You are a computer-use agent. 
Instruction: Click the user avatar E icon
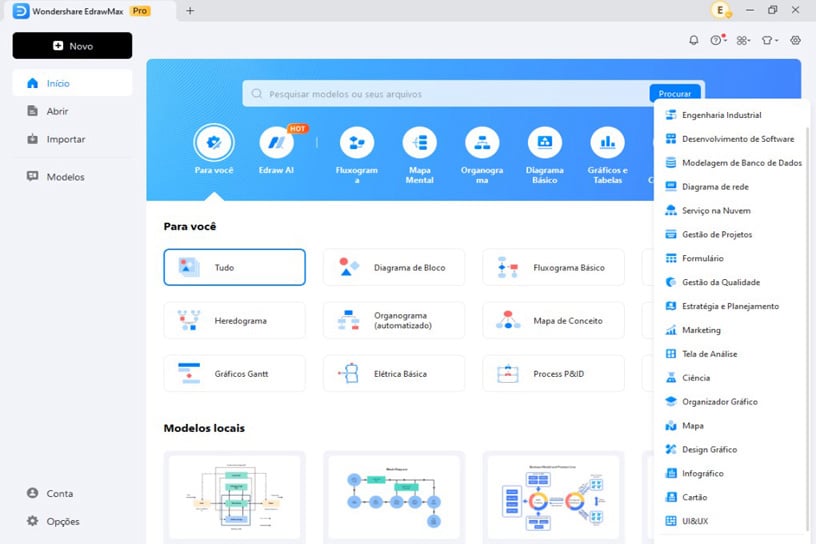click(x=721, y=10)
